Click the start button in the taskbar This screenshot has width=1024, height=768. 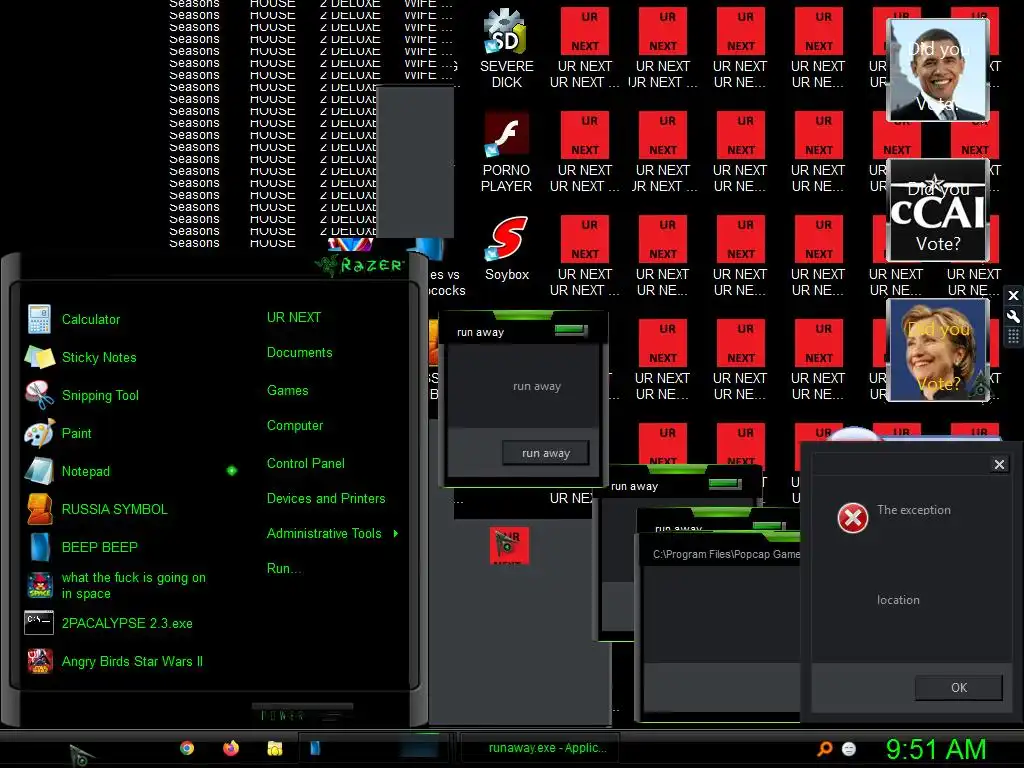tap(81, 755)
